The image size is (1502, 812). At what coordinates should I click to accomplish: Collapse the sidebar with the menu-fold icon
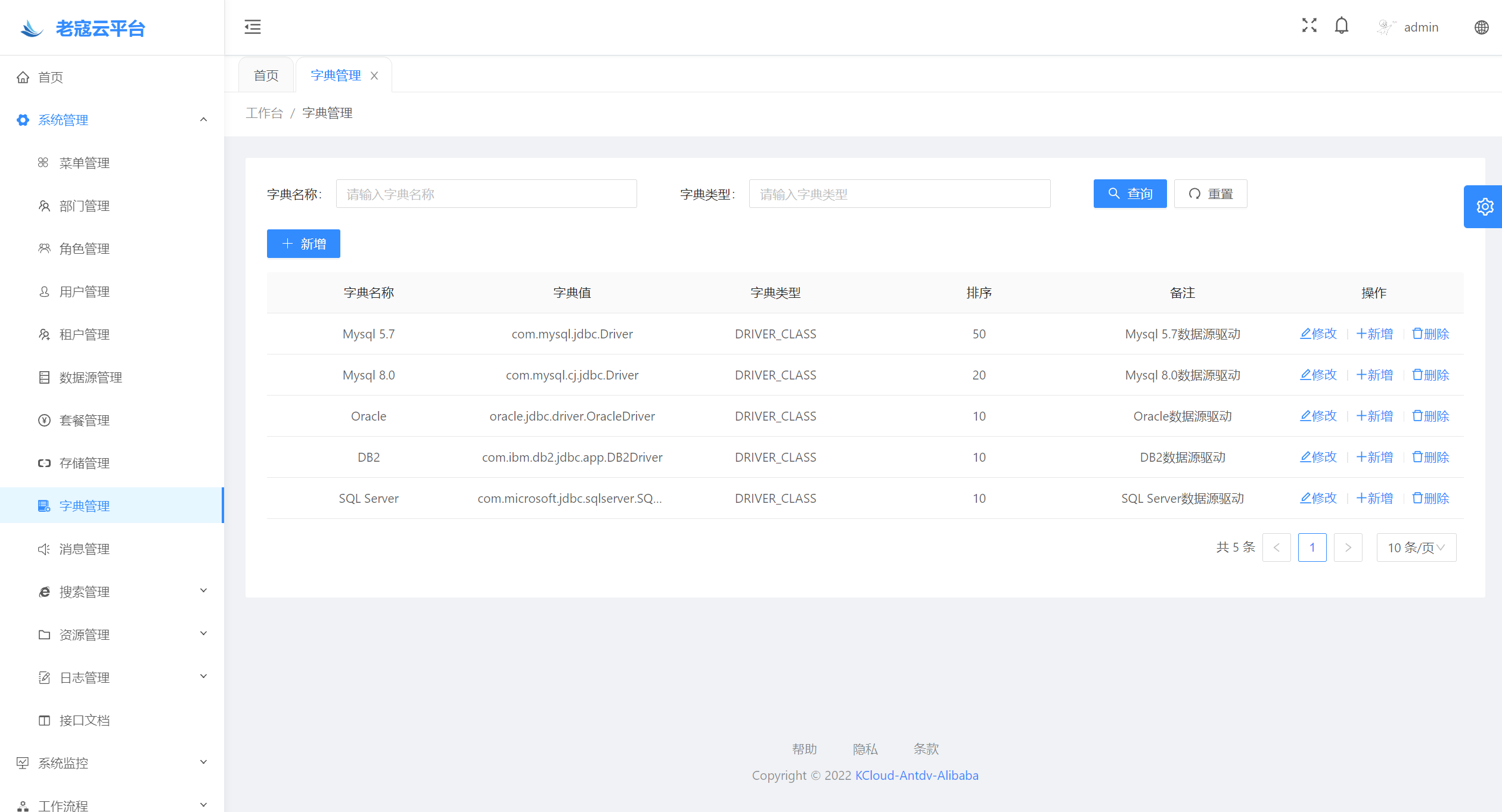(x=252, y=27)
